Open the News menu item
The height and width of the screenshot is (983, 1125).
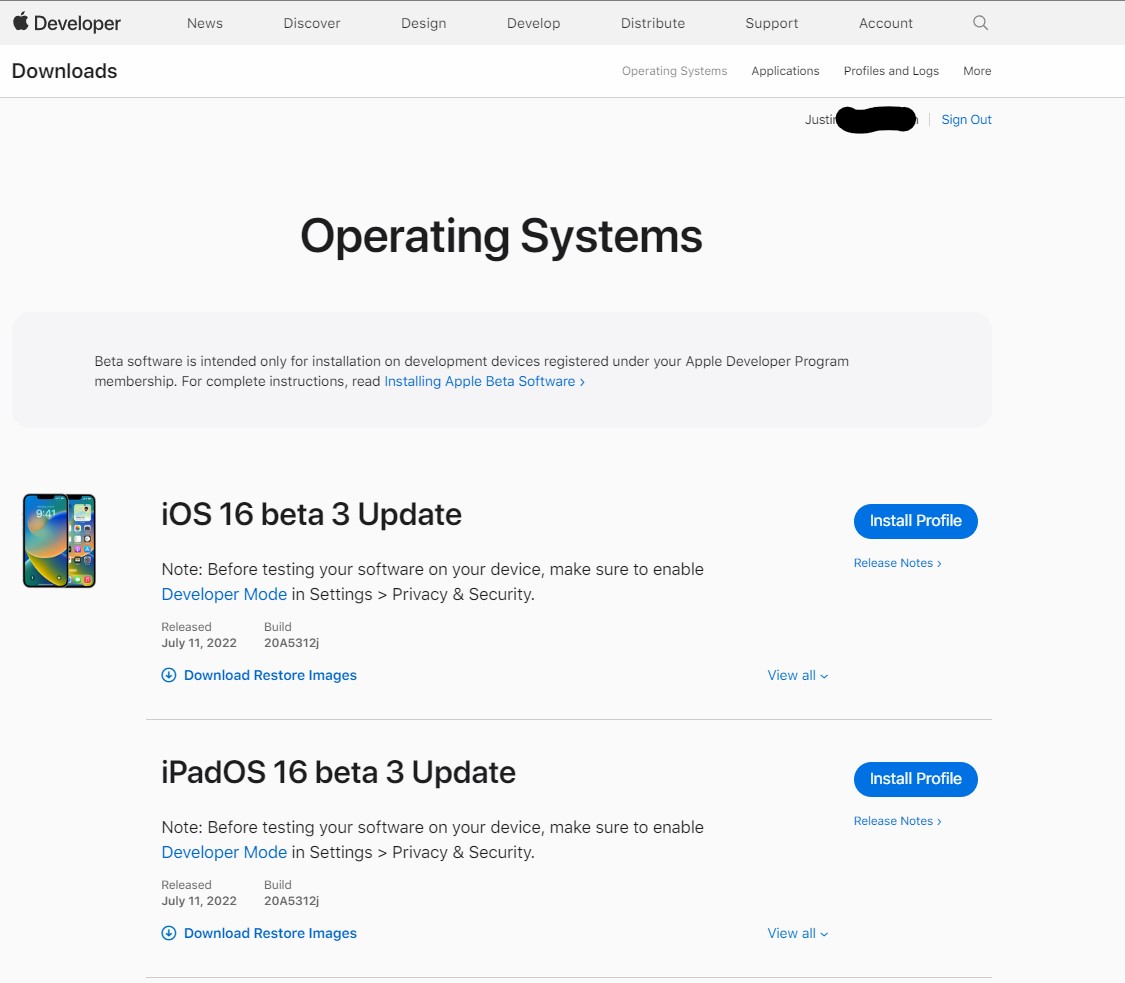205,23
